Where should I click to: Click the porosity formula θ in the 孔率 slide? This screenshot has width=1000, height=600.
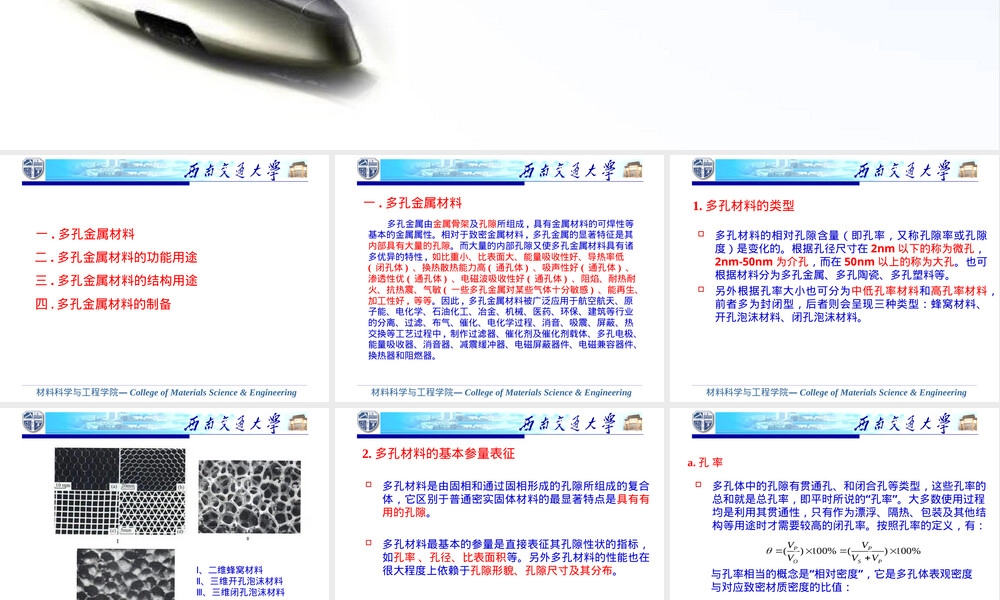pos(843,552)
